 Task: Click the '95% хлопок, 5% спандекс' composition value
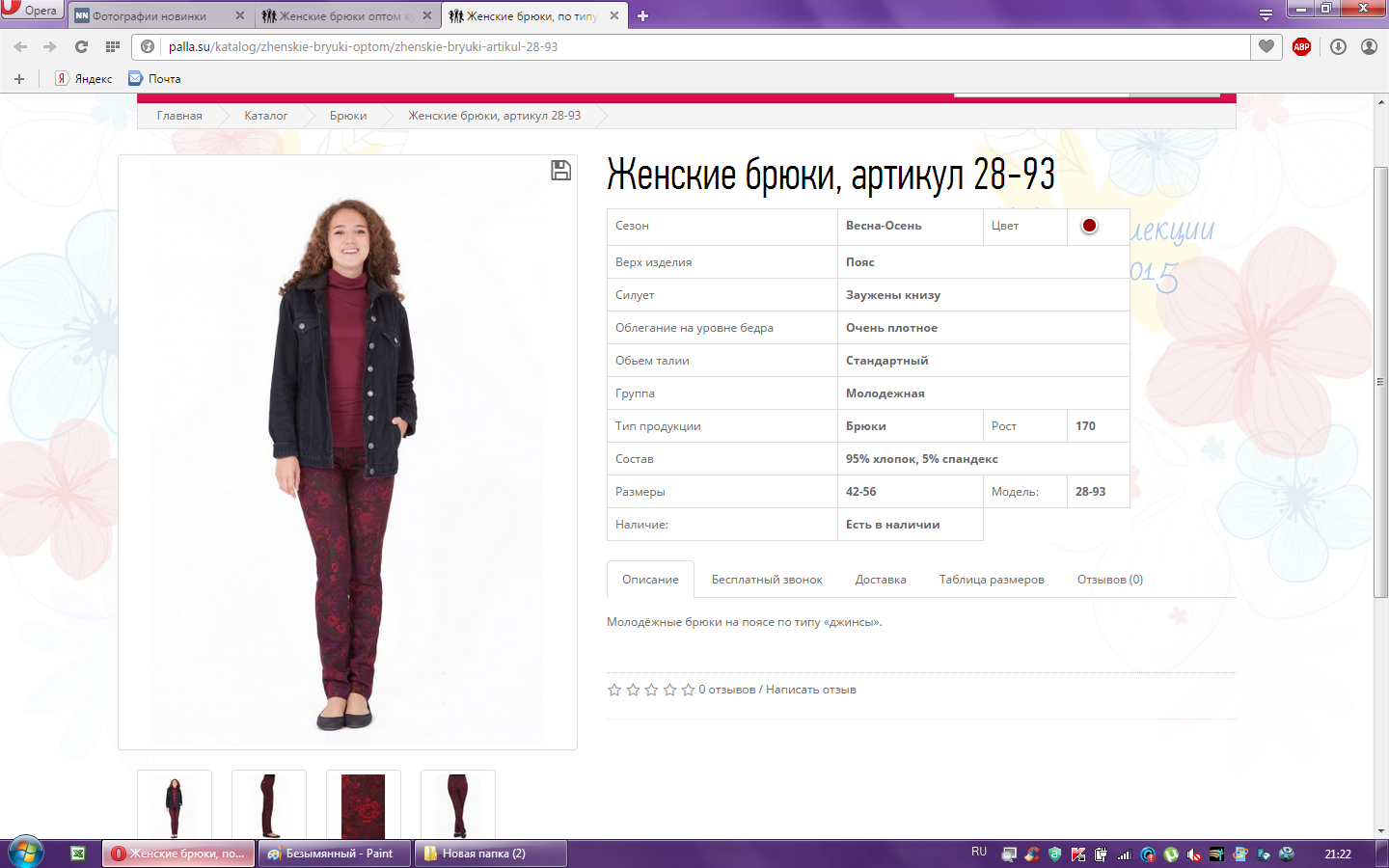(x=922, y=459)
